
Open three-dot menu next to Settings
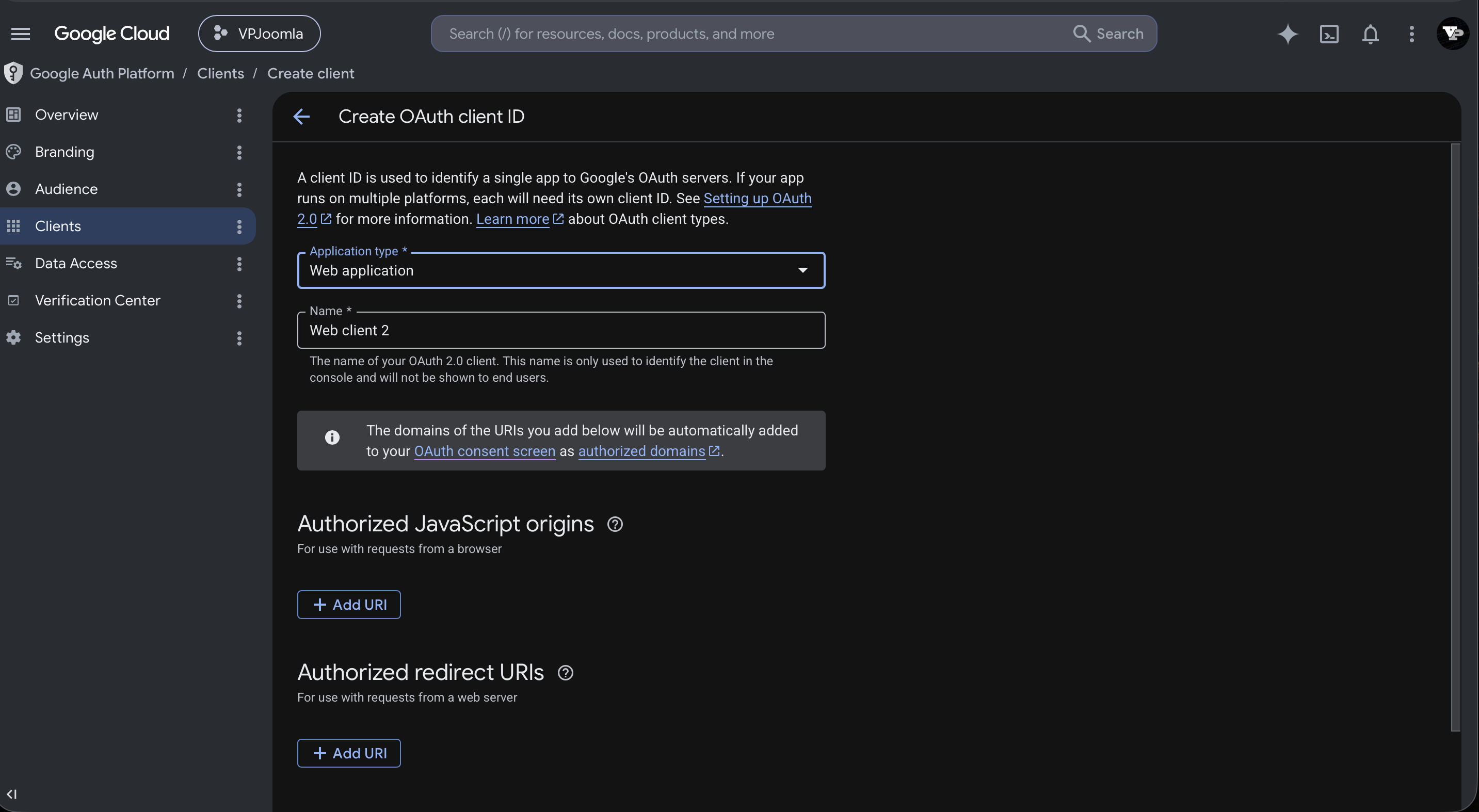click(239, 338)
